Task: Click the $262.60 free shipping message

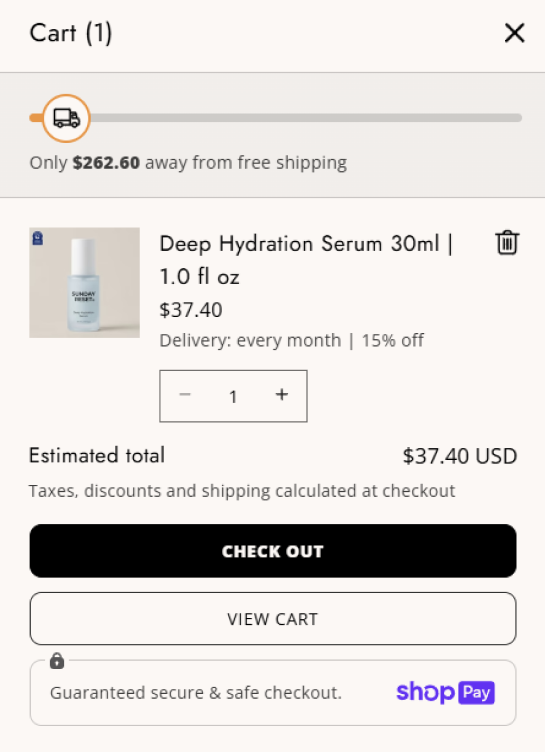Action: [188, 163]
